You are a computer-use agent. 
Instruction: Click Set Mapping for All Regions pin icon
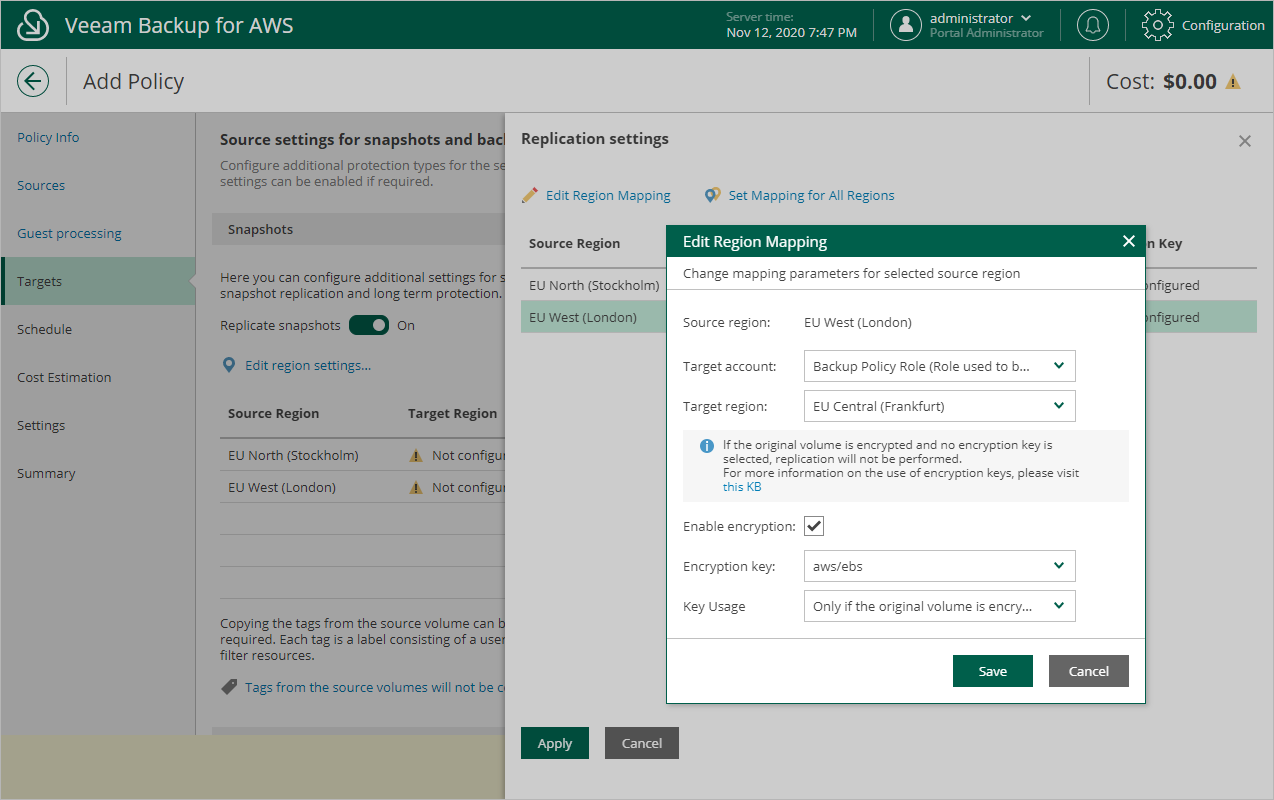(712, 195)
